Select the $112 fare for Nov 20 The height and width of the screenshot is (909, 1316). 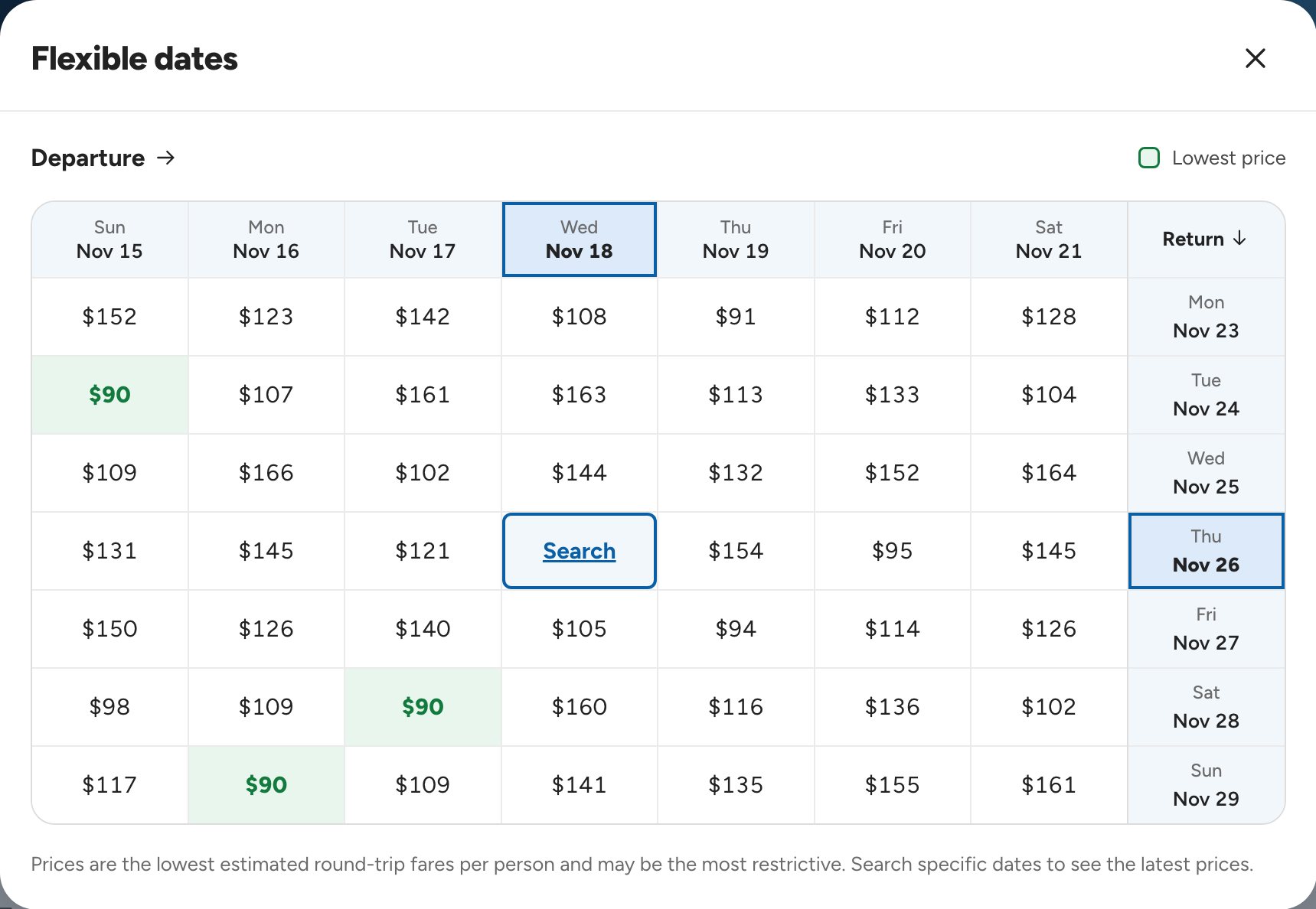pyautogui.click(x=893, y=317)
